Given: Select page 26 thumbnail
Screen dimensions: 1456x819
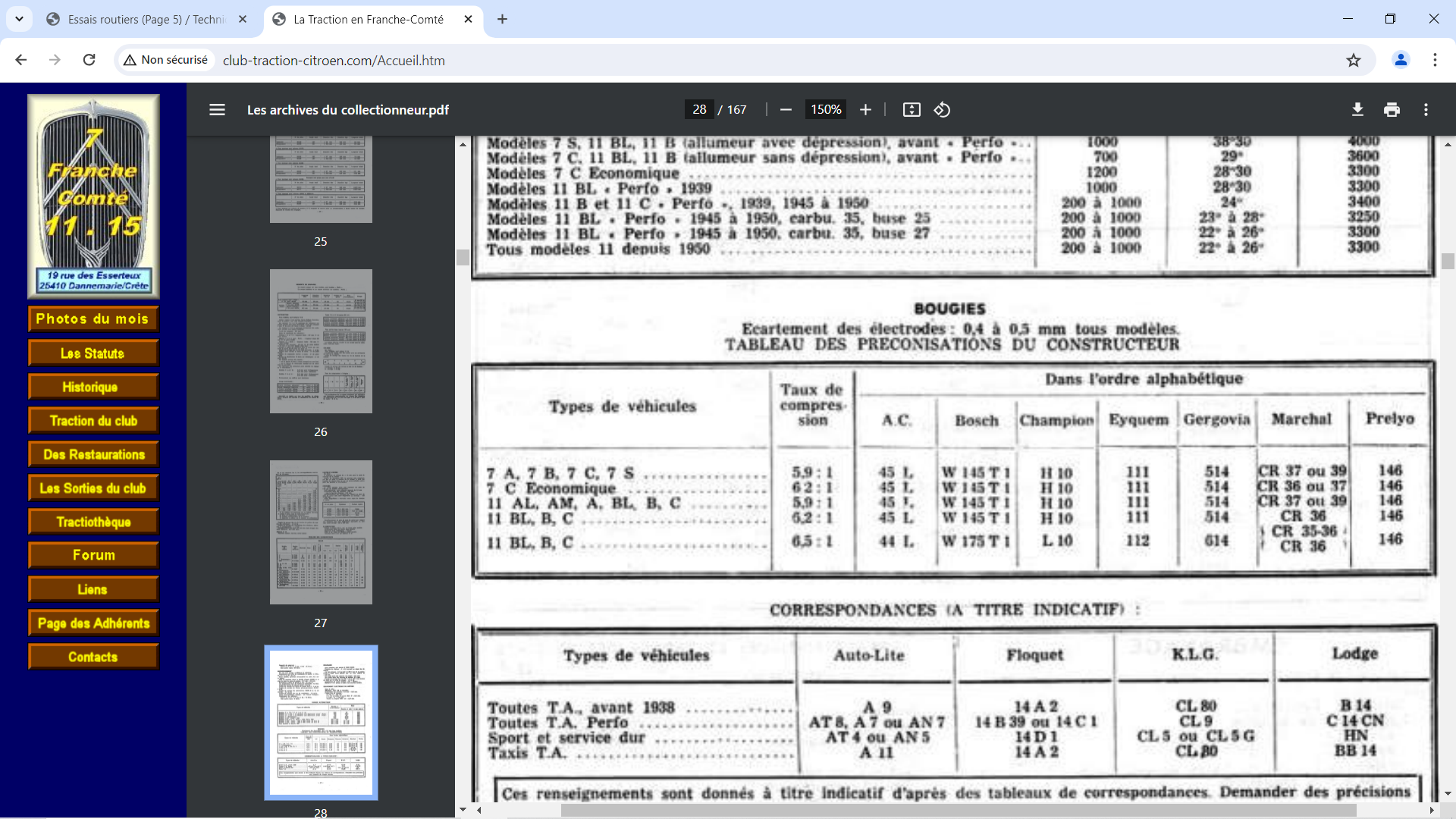Looking at the screenshot, I should click(321, 341).
